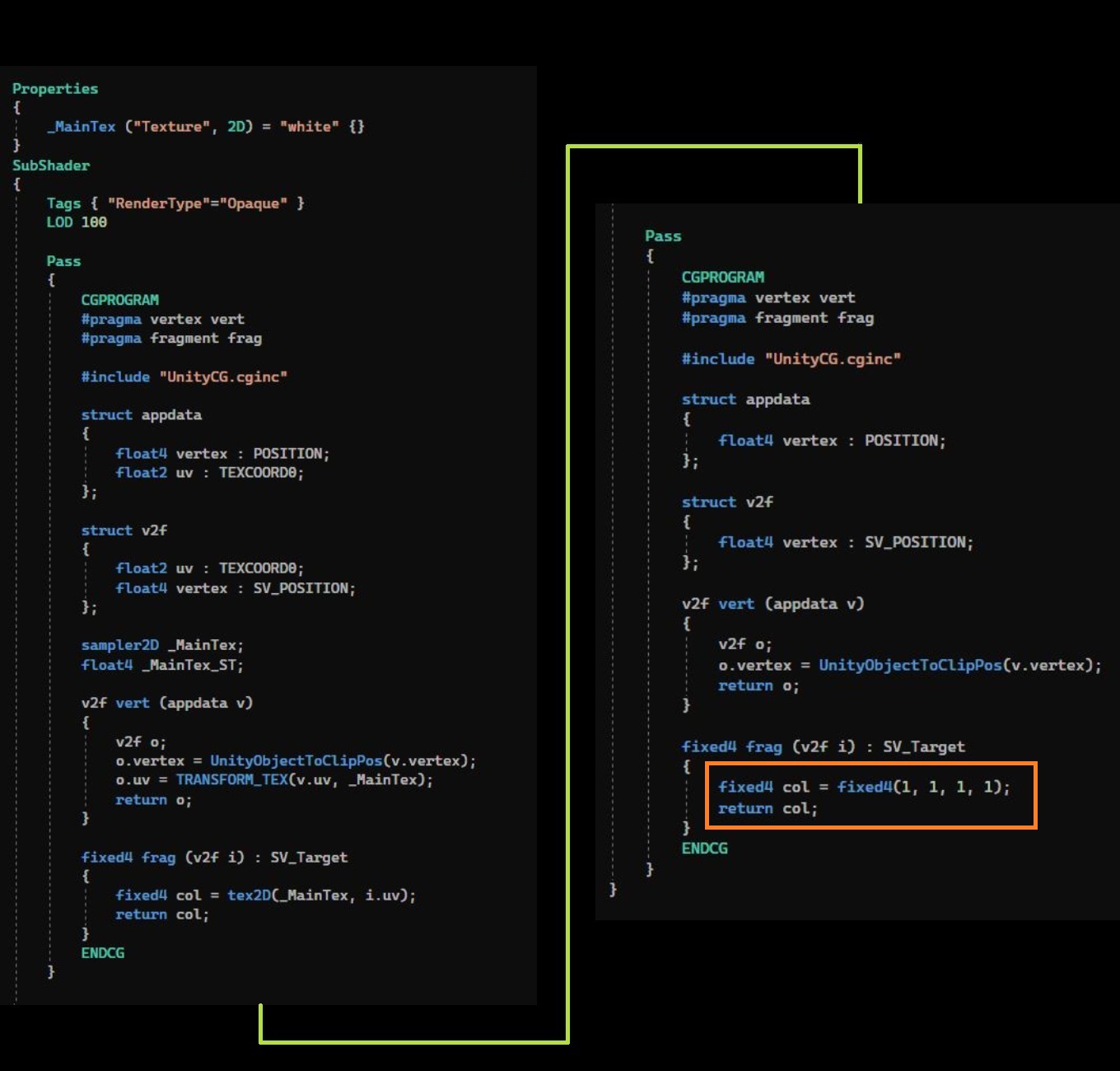Image resolution: width=1120 pixels, height=1071 pixels.
Task: Click '#pragma vertex vert' in the Properties listing
Action: [x=163, y=319]
